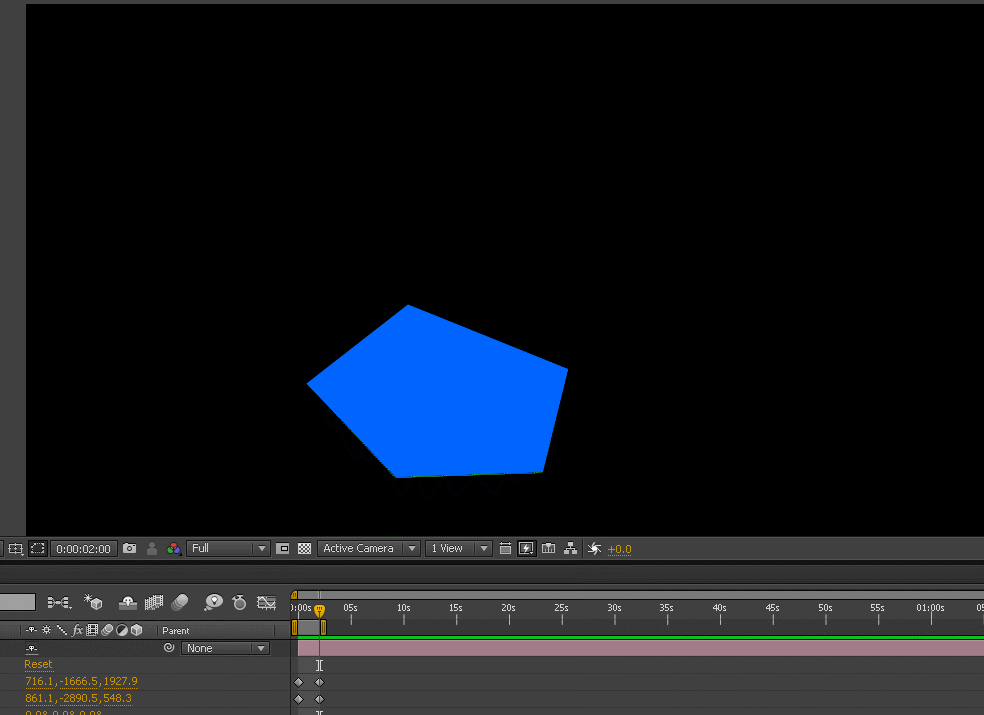Open grid and guide options

tap(16, 549)
